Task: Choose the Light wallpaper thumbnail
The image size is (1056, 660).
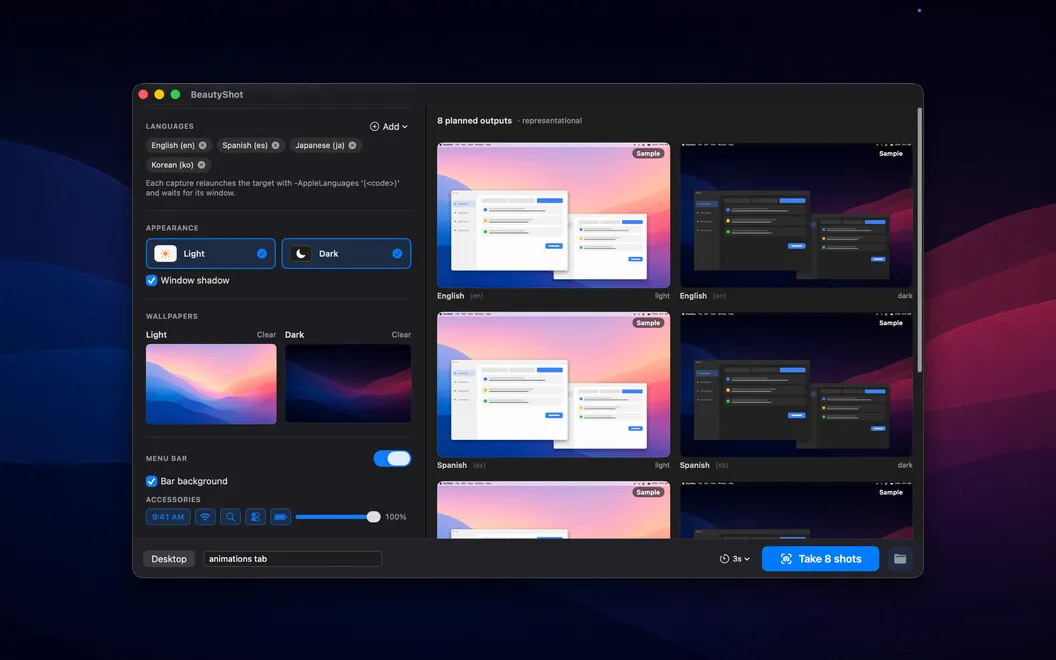Action: (x=211, y=384)
